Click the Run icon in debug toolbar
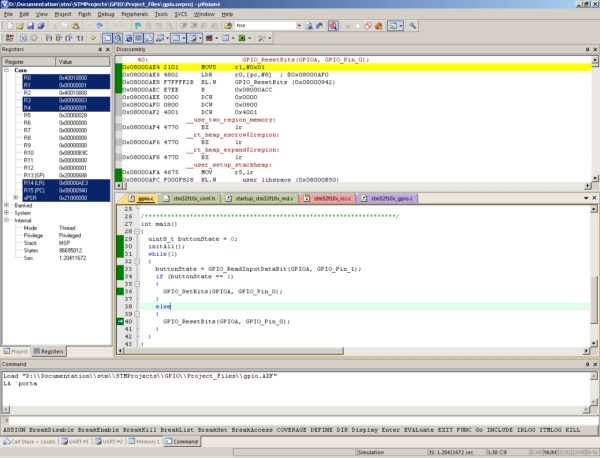Viewport: 600px width, 458px height. pyautogui.click(x=24, y=38)
